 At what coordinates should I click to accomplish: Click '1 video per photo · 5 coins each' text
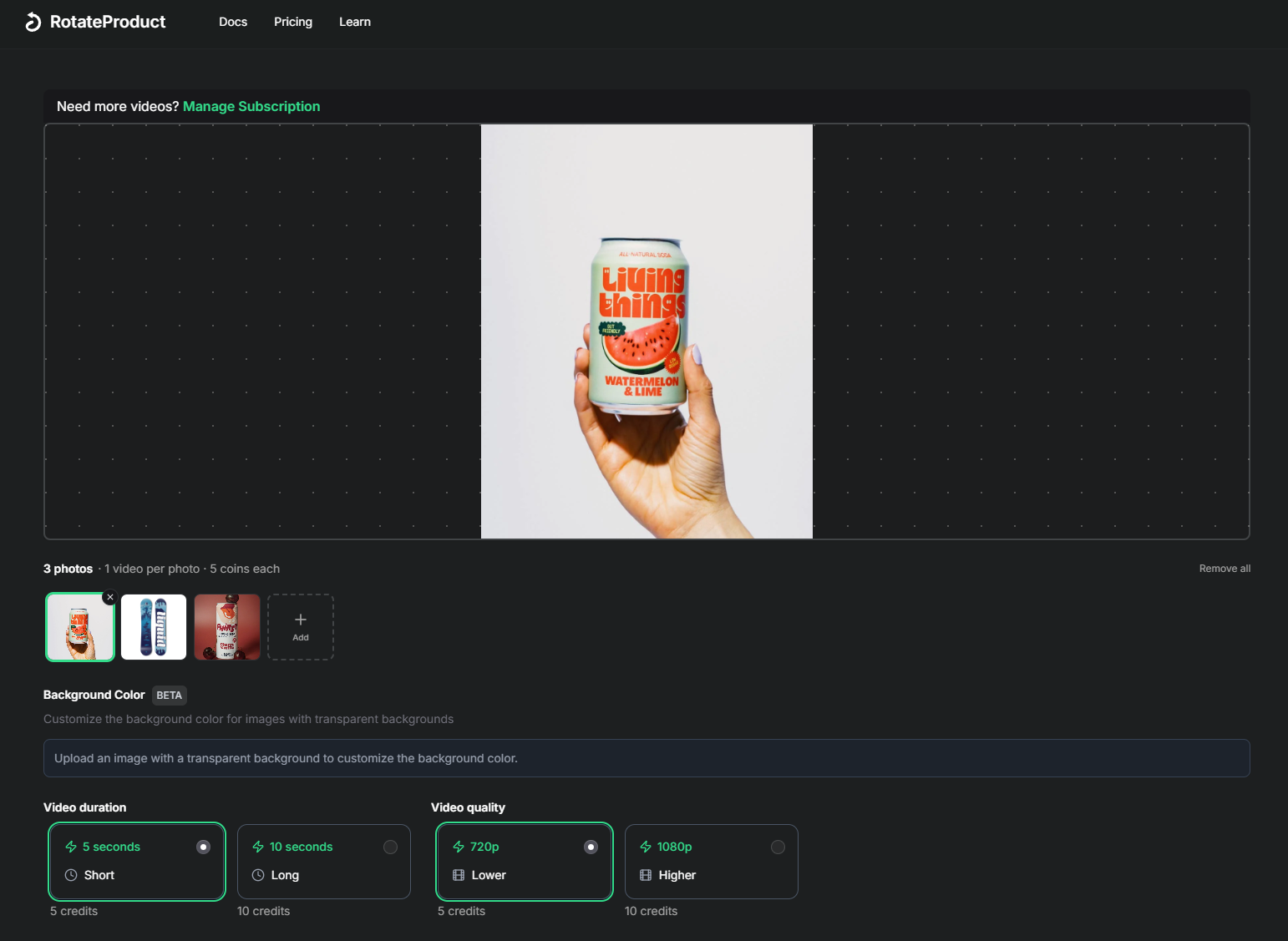[192, 569]
